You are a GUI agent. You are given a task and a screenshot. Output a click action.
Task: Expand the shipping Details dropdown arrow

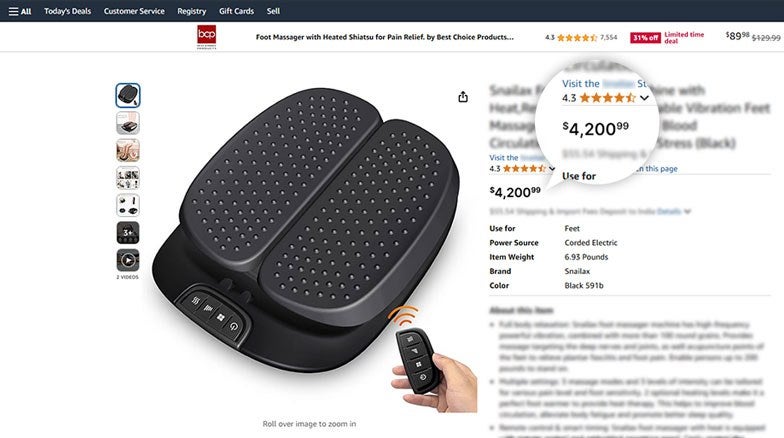(x=688, y=212)
